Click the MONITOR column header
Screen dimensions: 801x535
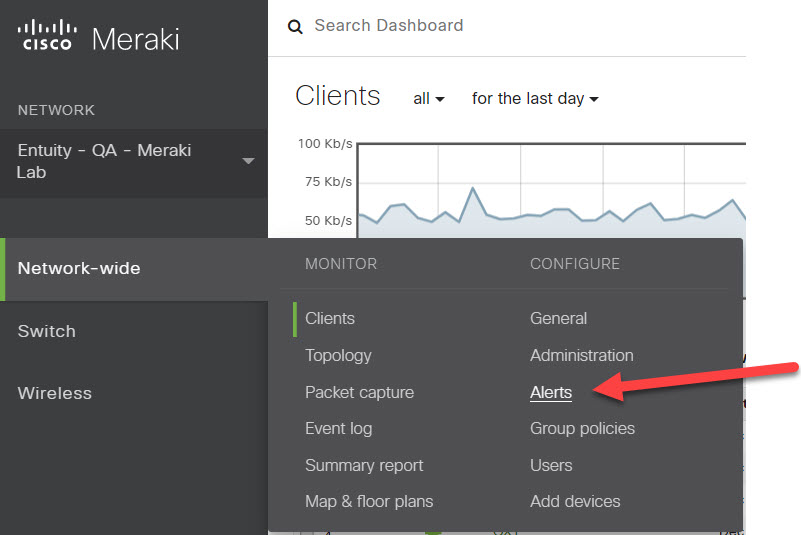(x=341, y=264)
